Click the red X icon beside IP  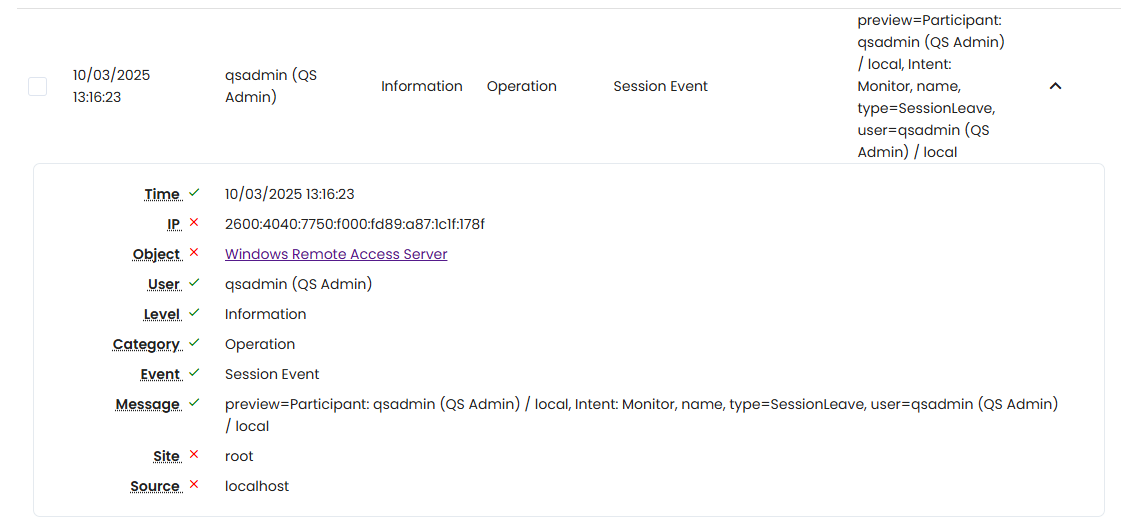194,223
